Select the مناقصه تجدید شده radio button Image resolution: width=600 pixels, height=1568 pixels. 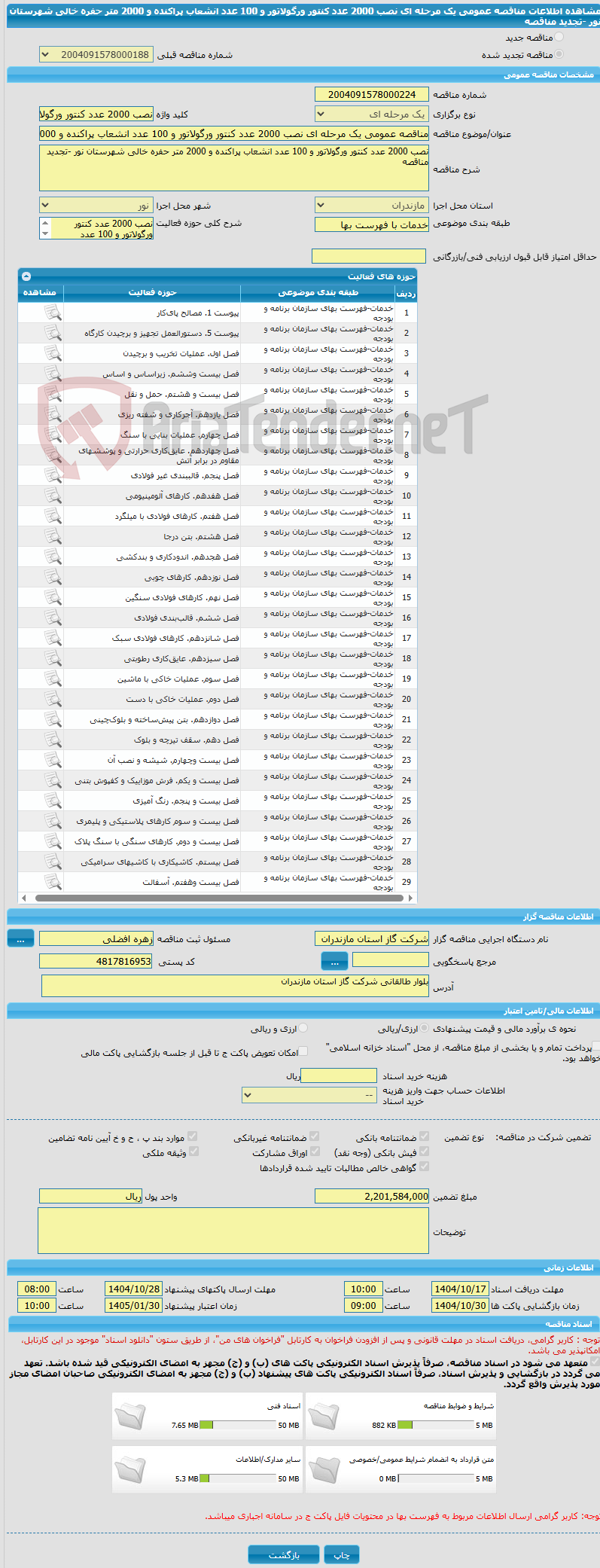click(559, 54)
